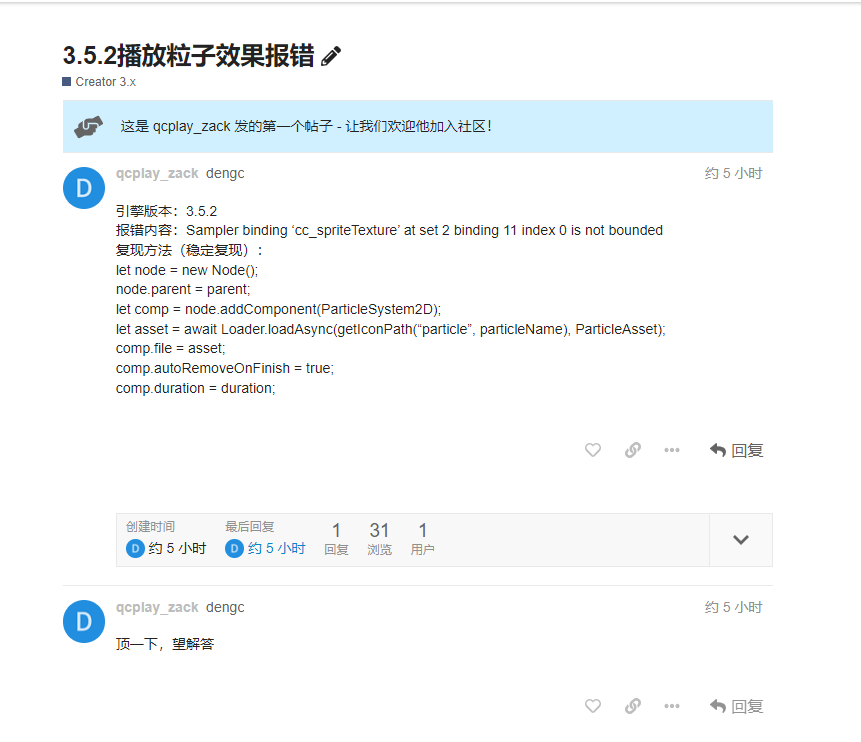Click the text '顶一下，望解答'
This screenshot has height=742, width=861.
coord(165,644)
